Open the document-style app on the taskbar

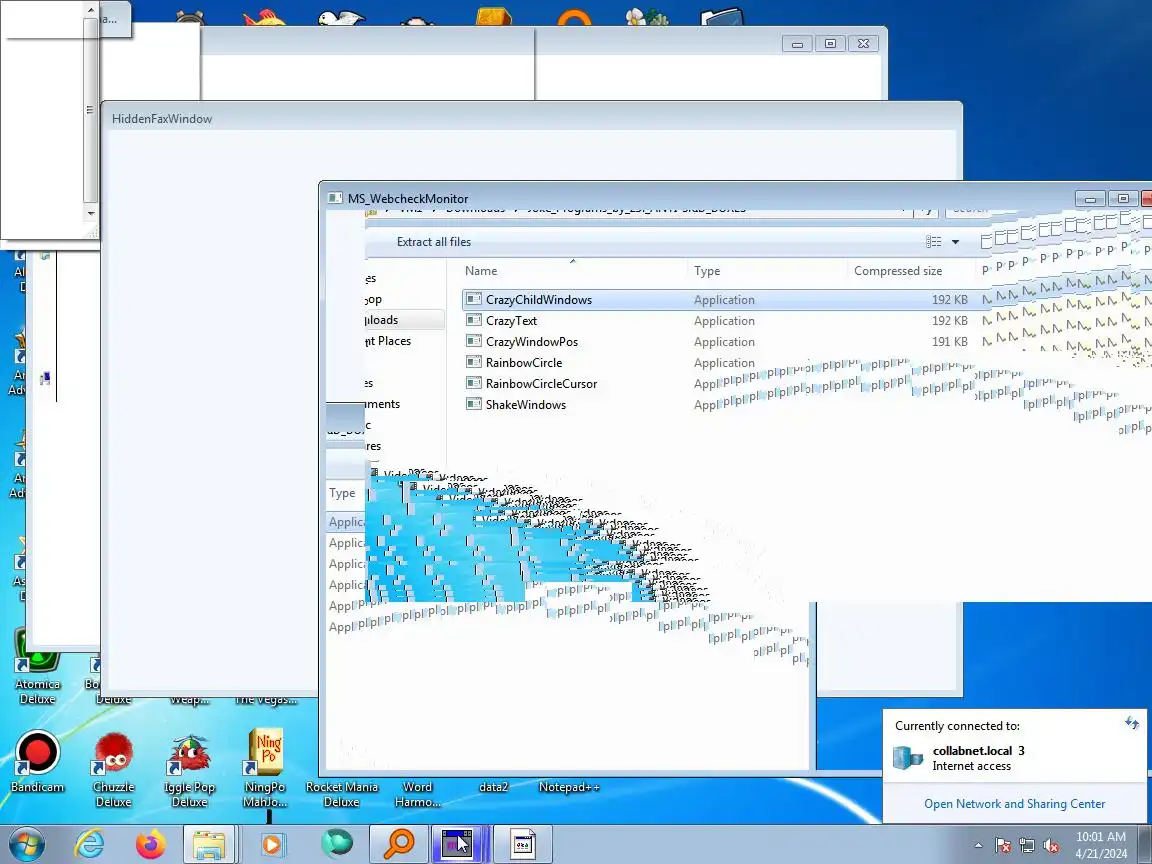coord(523,844)
